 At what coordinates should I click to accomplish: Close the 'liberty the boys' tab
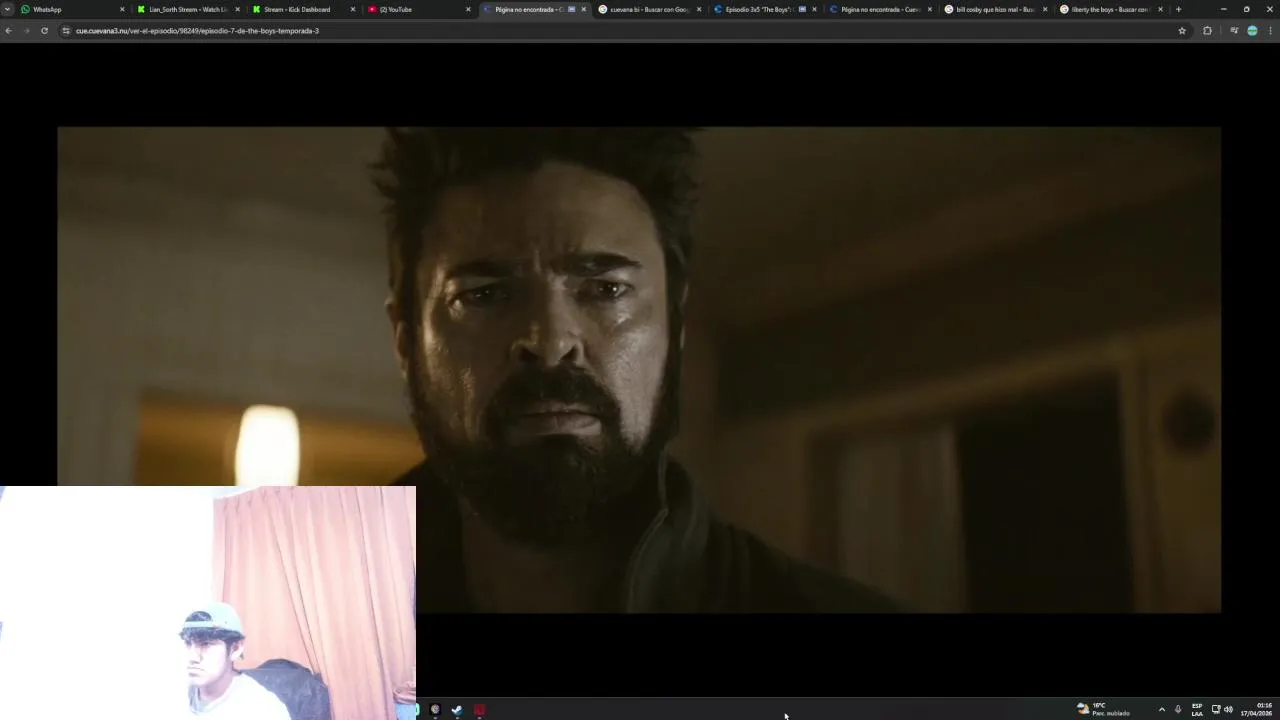(x=1160, y=9)
